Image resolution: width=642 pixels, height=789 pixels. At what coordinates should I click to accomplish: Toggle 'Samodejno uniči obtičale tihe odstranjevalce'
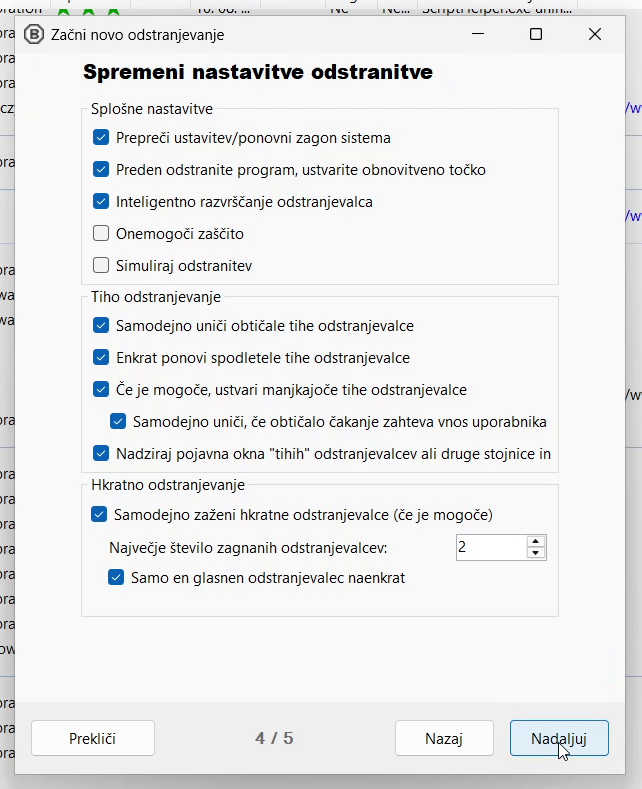(x=101, y=326)
